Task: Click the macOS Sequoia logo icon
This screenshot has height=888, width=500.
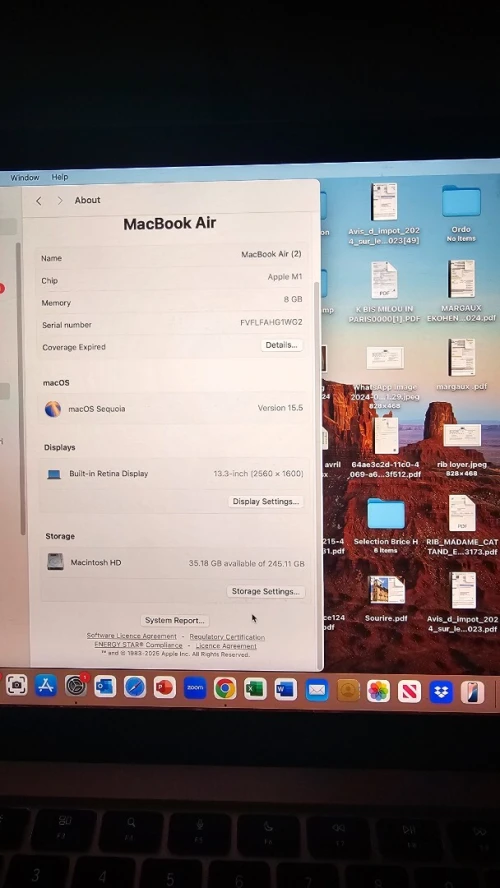Action: [53, 409]
